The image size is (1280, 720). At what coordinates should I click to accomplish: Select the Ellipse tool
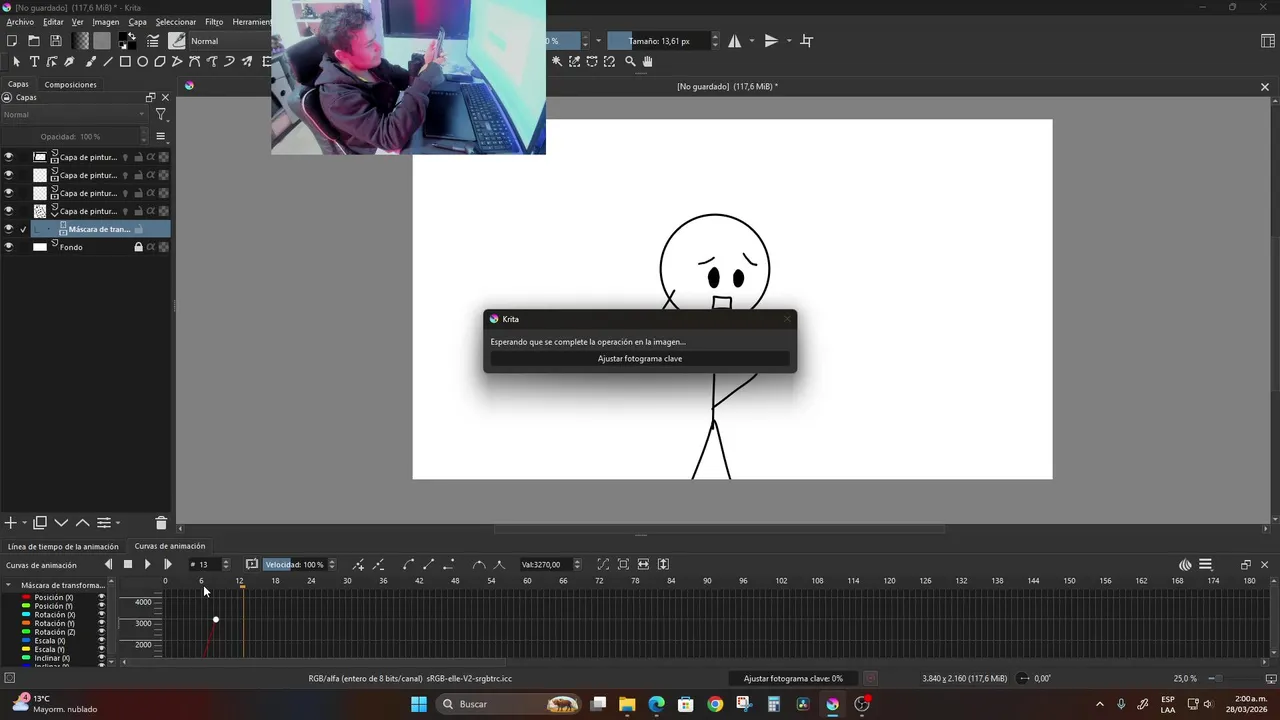(143, 61)
